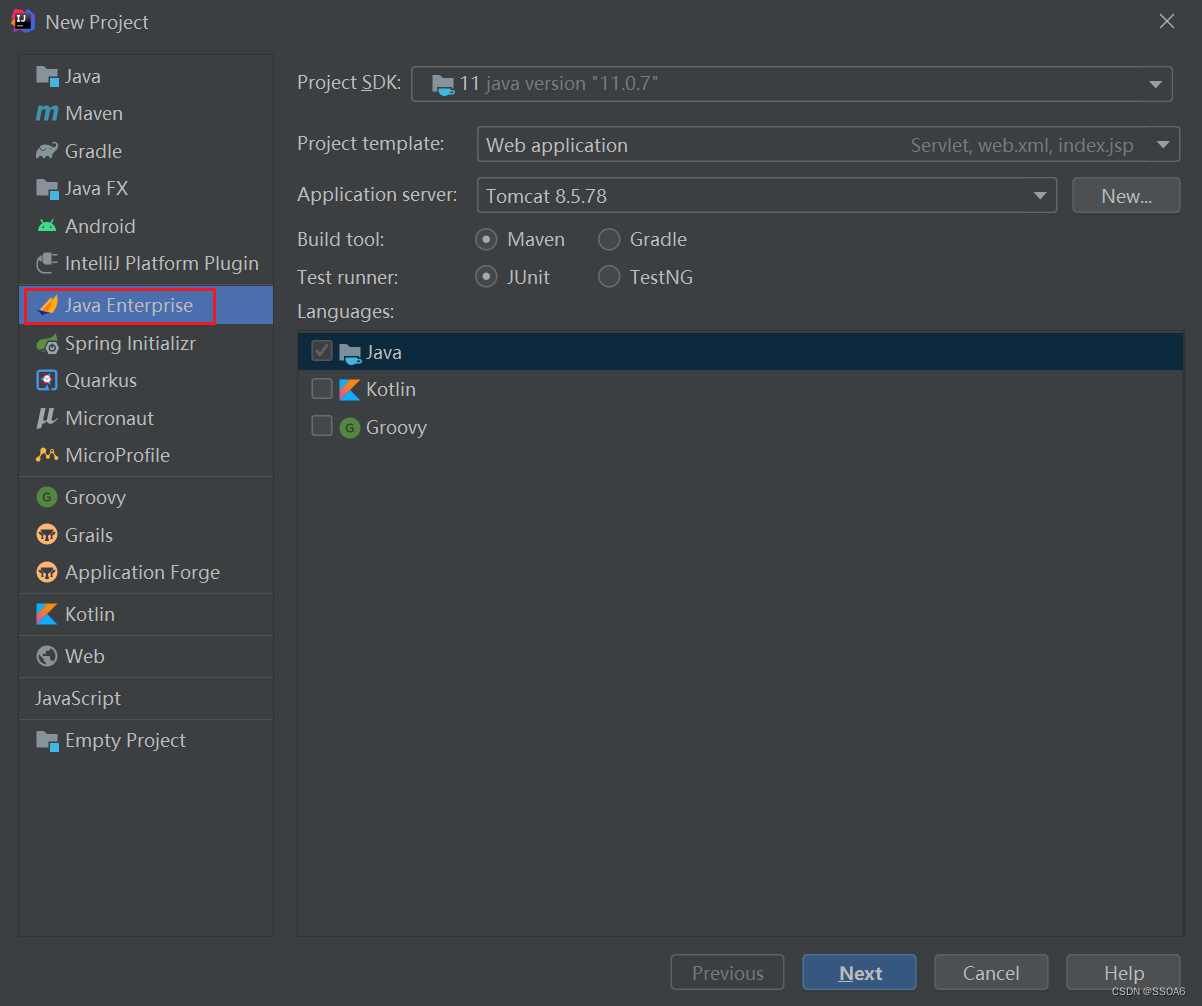
Task: Click the Java folder icon in Languages list
Action: click(x=350, y=352)
